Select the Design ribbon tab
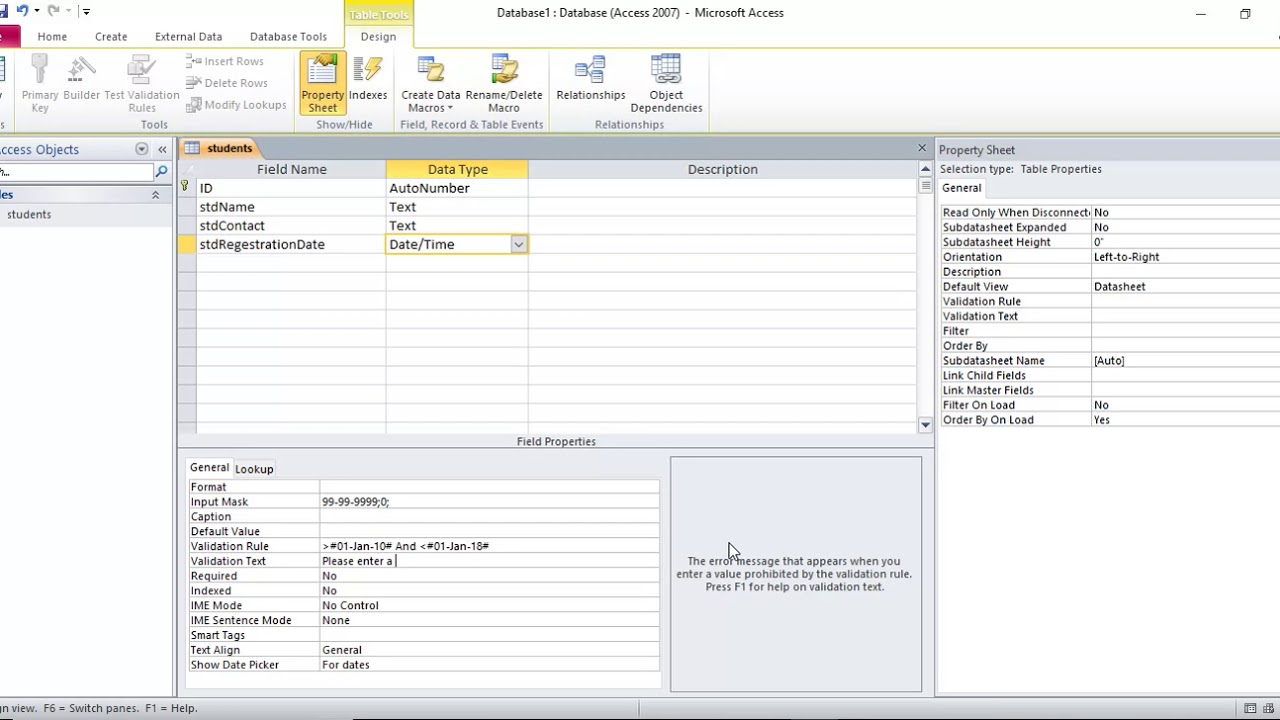The image size is (1280, 720). coord(378,36)
